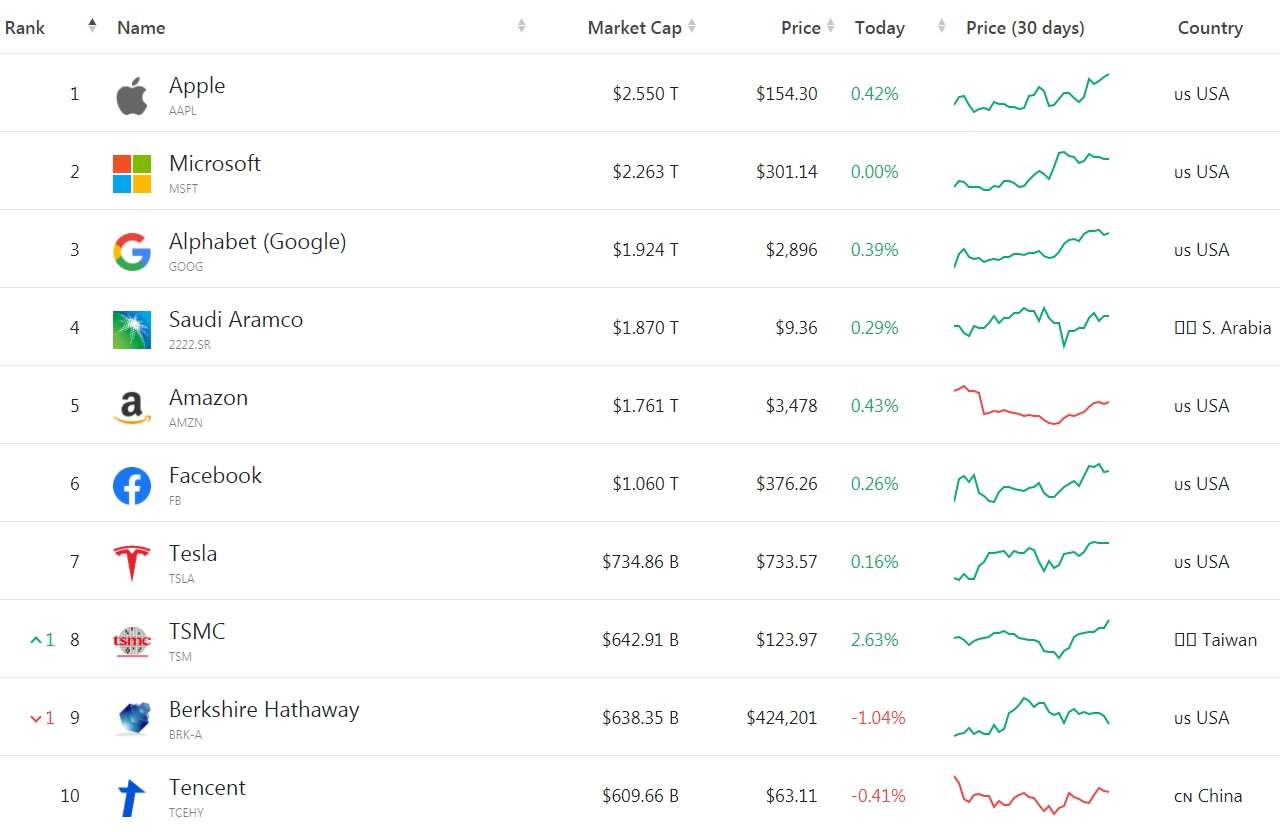The width and height of the screenshot is (1280, 832).
Task: Click TSMC's 30-day price sparkline
Action: (1032, 639)
